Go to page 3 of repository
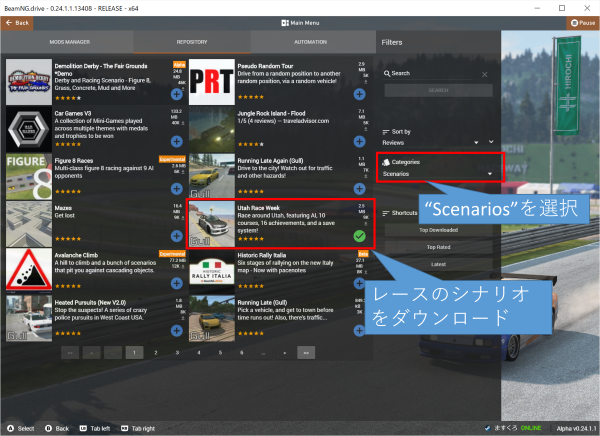 [175, 353]
